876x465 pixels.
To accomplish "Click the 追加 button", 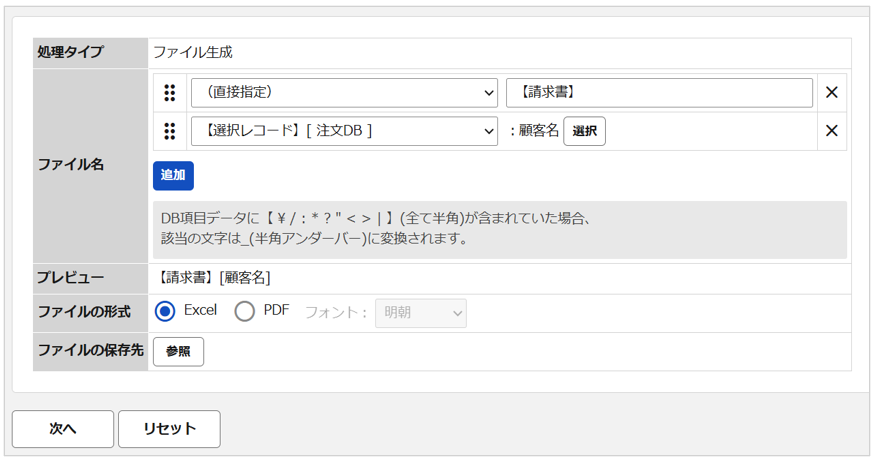I will (x=173, y=175).
